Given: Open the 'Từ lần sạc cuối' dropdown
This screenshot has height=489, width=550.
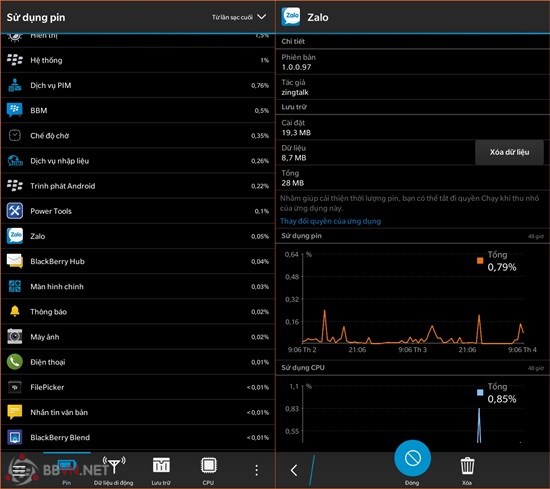Looking at the screenshot, I should (x=239, y=17).
